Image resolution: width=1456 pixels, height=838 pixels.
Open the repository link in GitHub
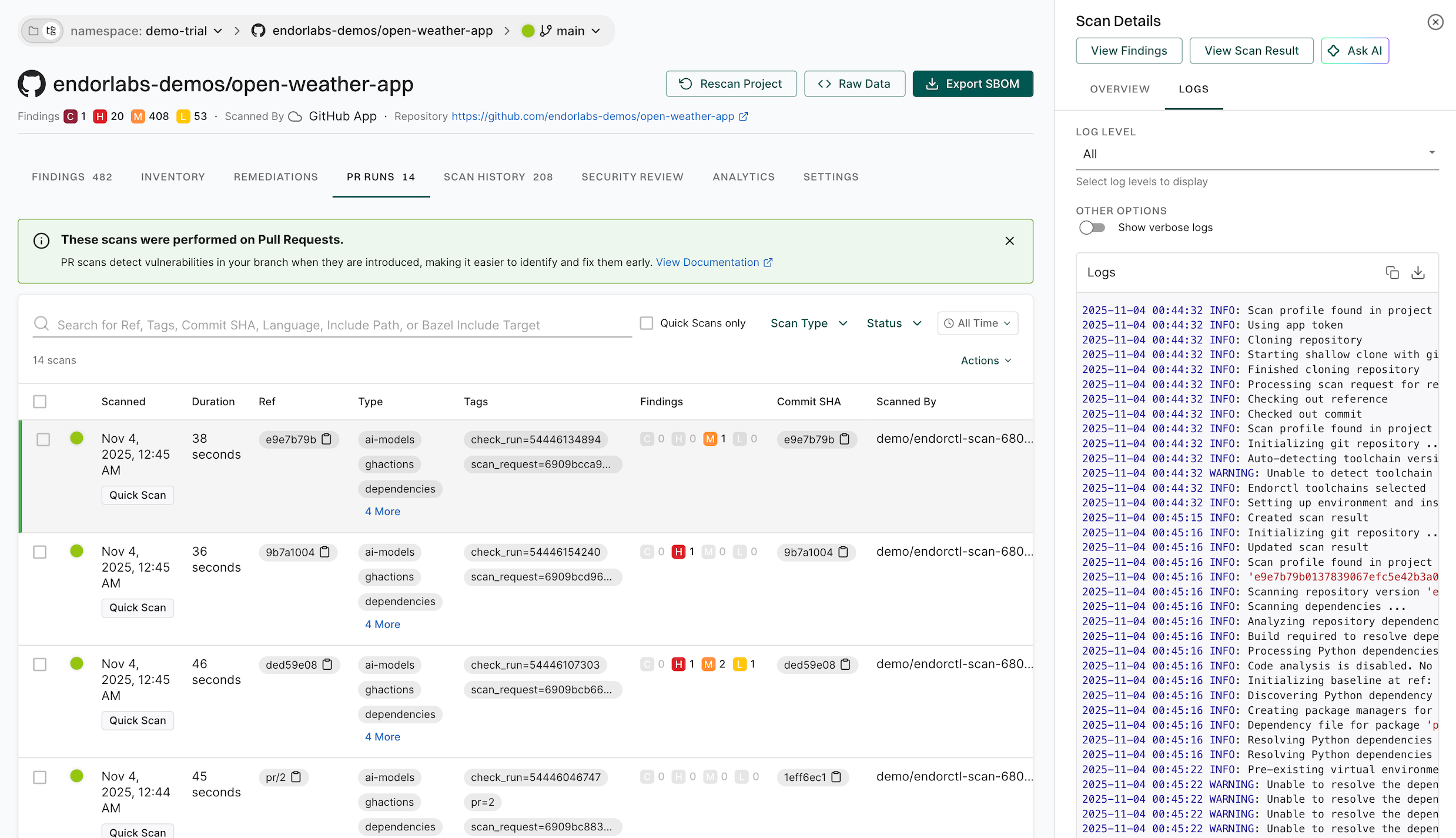[593, 116]
